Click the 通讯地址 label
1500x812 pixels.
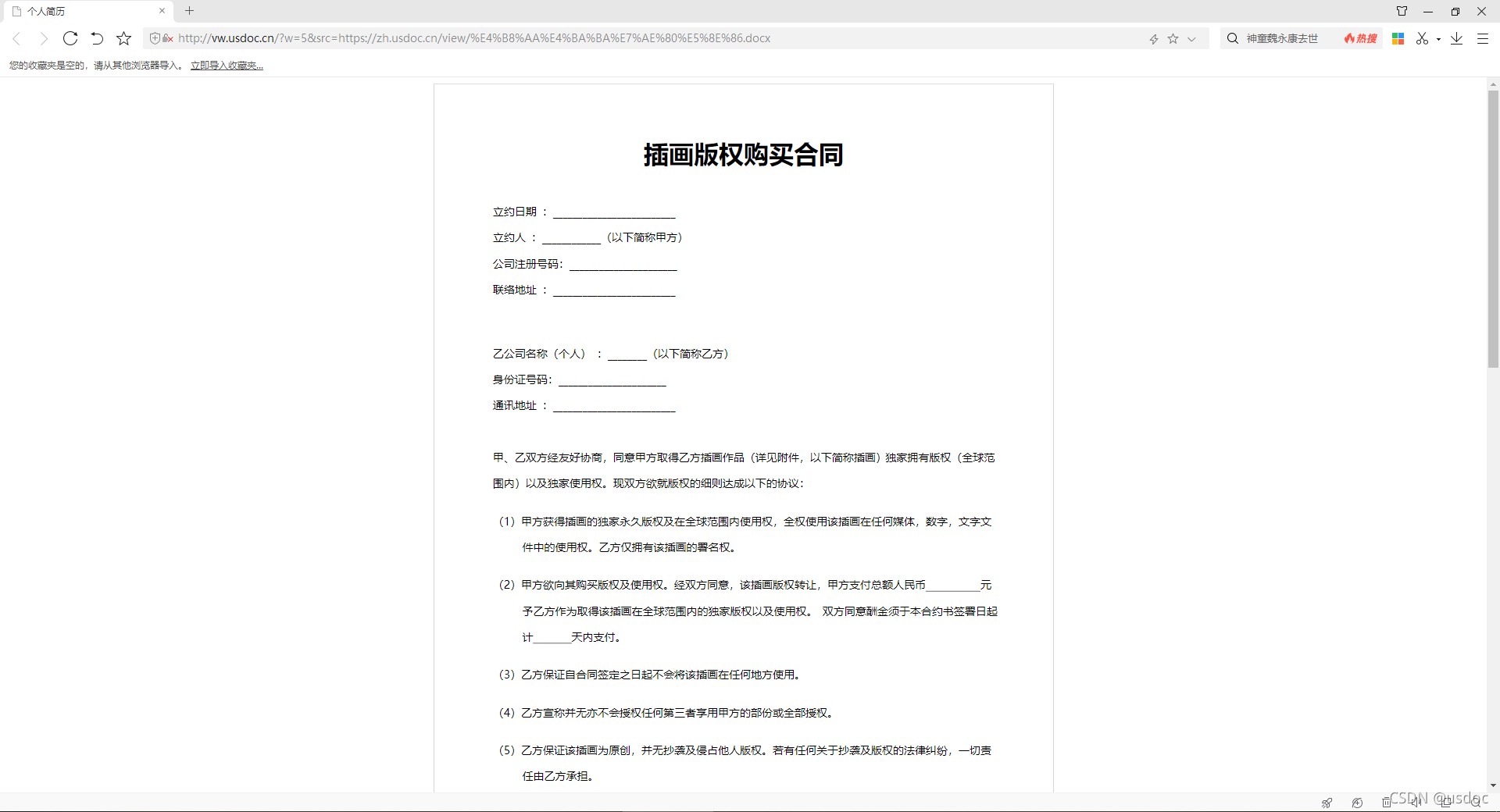click(x=515, y=405)
